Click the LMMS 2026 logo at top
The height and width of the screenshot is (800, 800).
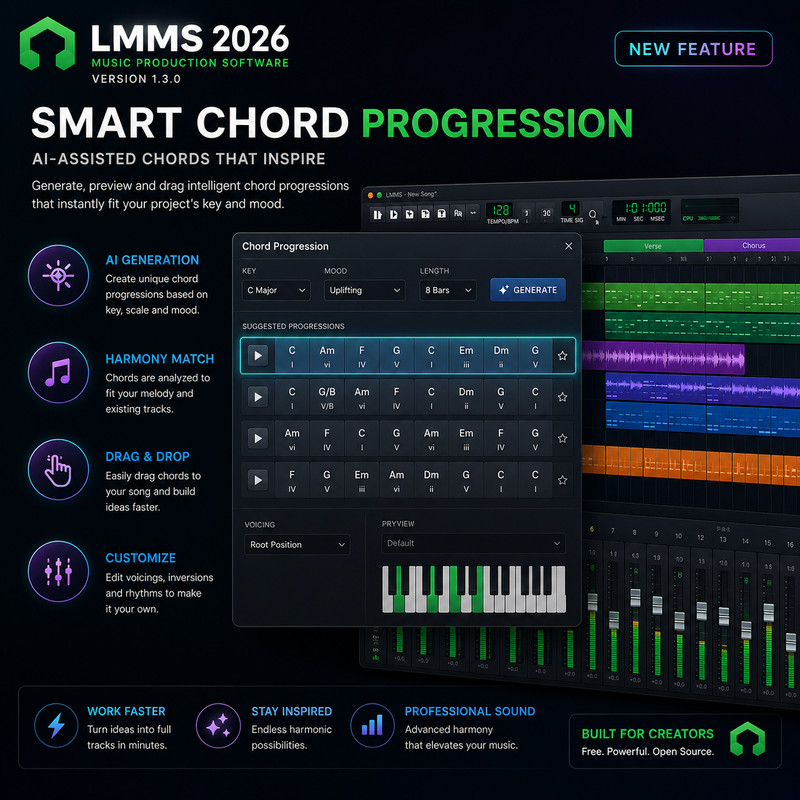tap(47, 43)
